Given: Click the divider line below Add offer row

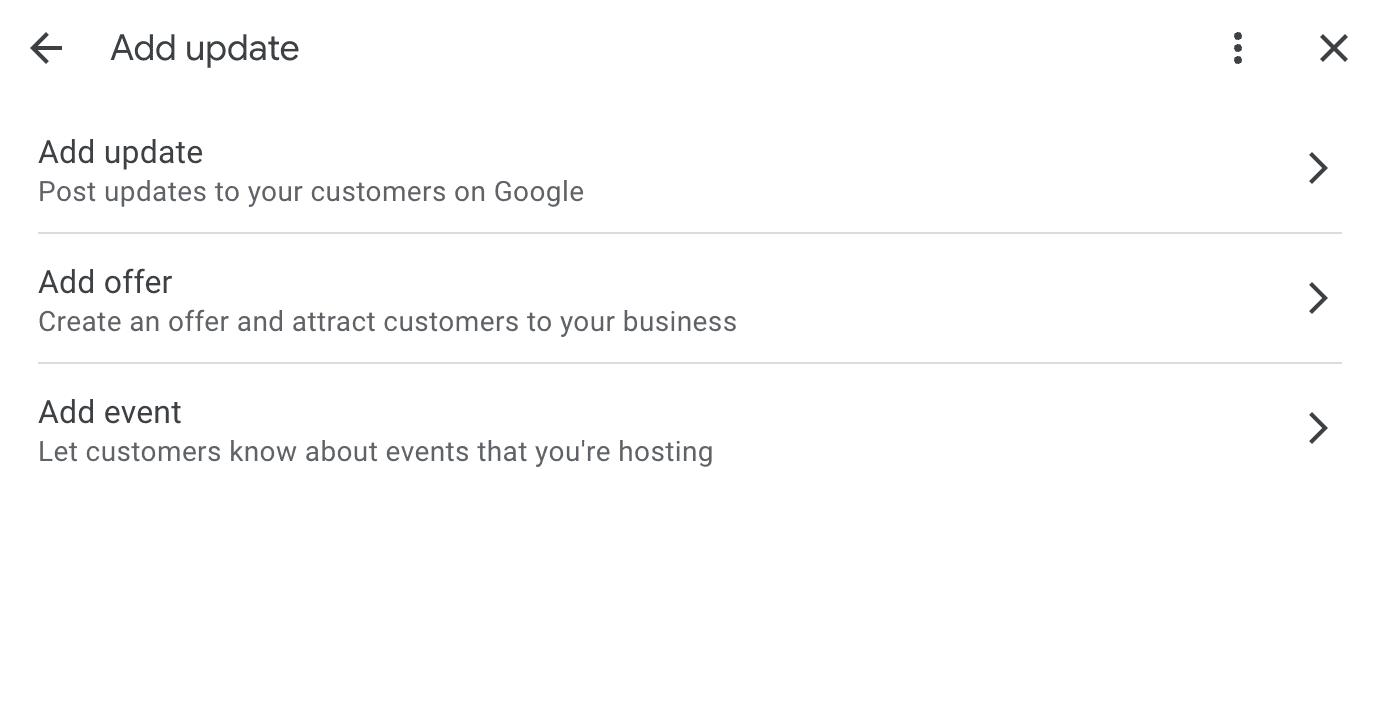Looking at the screenshot, I should (x=690, y=363).
